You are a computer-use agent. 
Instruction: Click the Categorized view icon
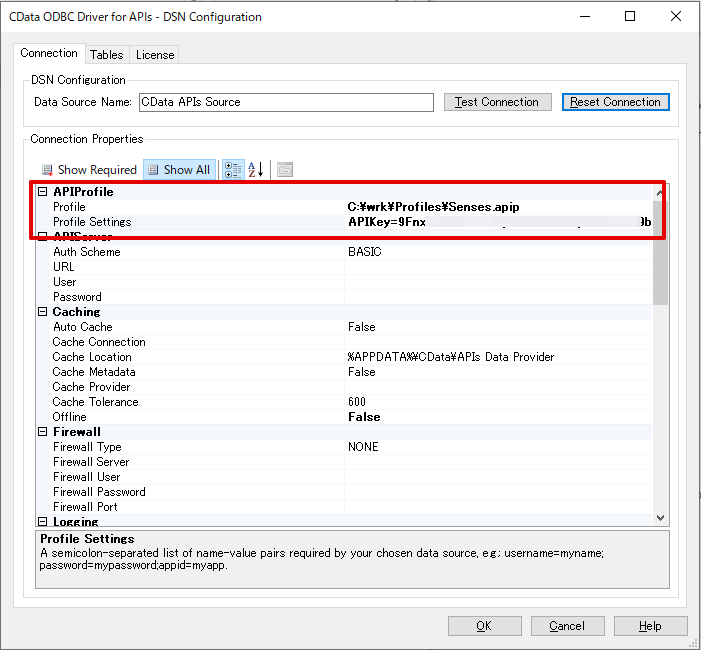point(232,170)
